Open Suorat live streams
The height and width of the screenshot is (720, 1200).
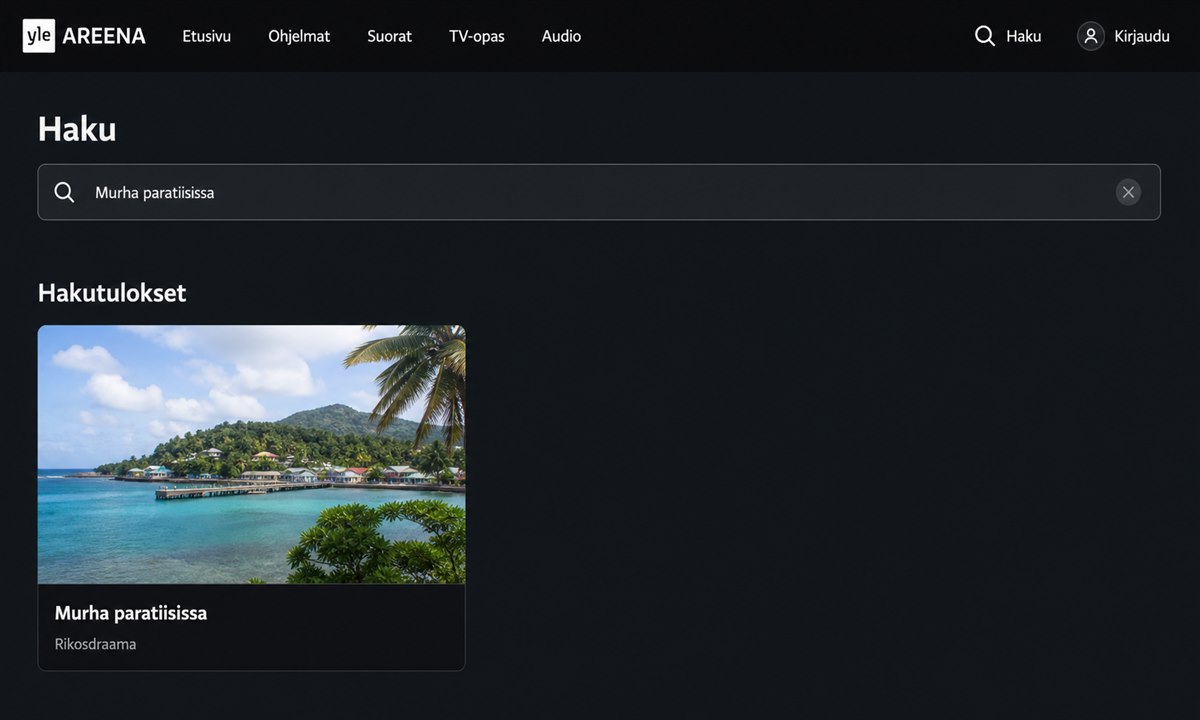(x=389, y=36)
